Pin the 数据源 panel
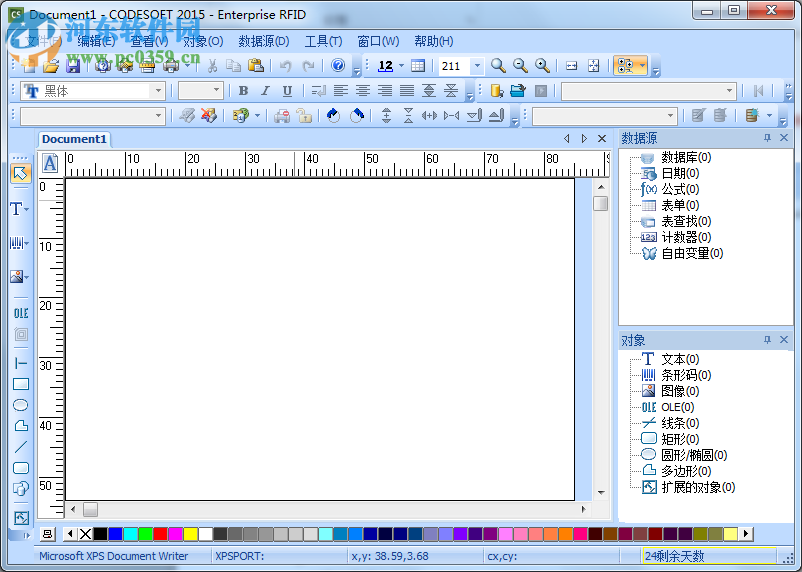 tap(767, 138)
